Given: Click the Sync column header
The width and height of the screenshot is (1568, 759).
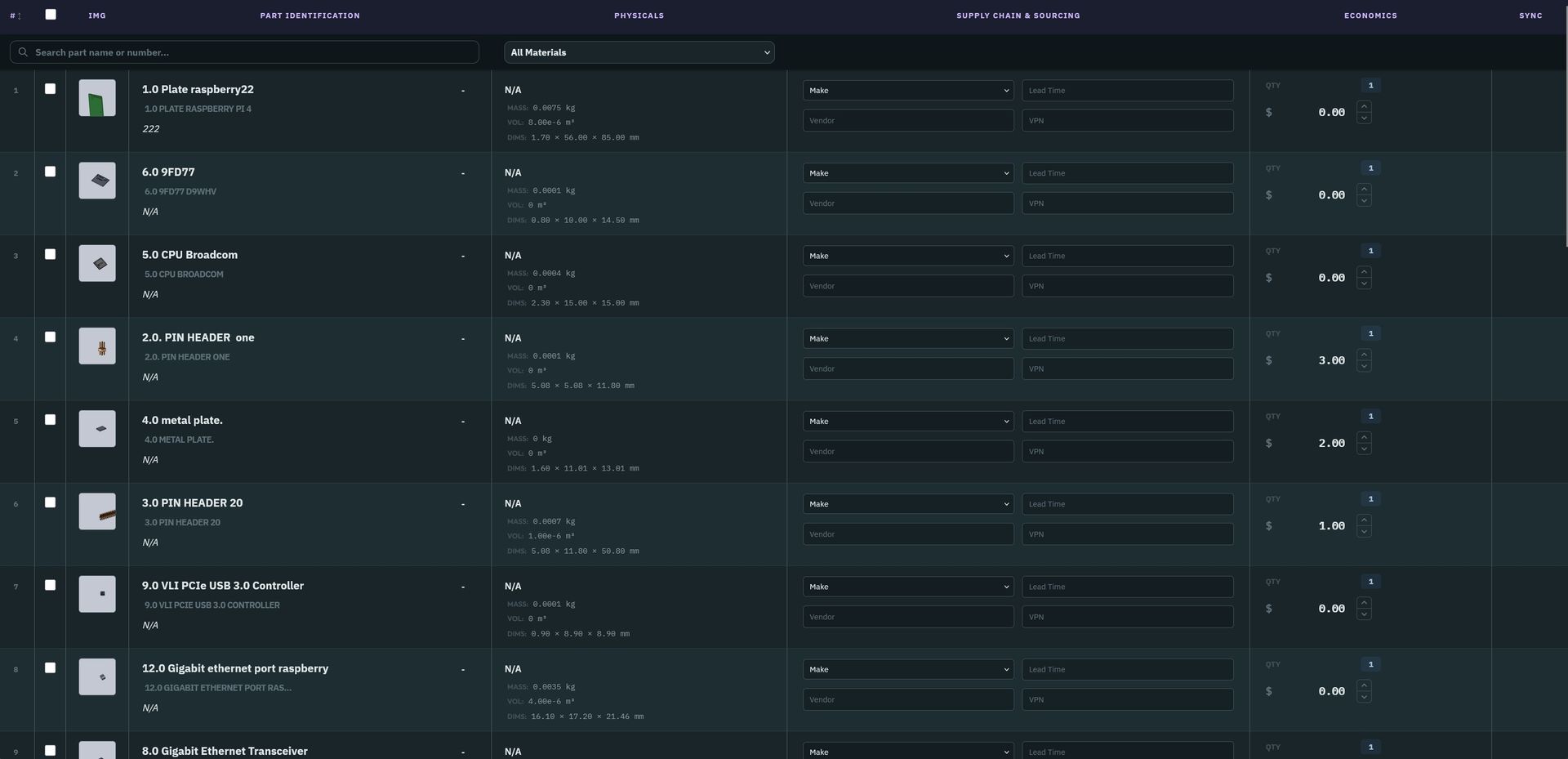Looking at the screenshot, I should click(x=1530, y=16).
